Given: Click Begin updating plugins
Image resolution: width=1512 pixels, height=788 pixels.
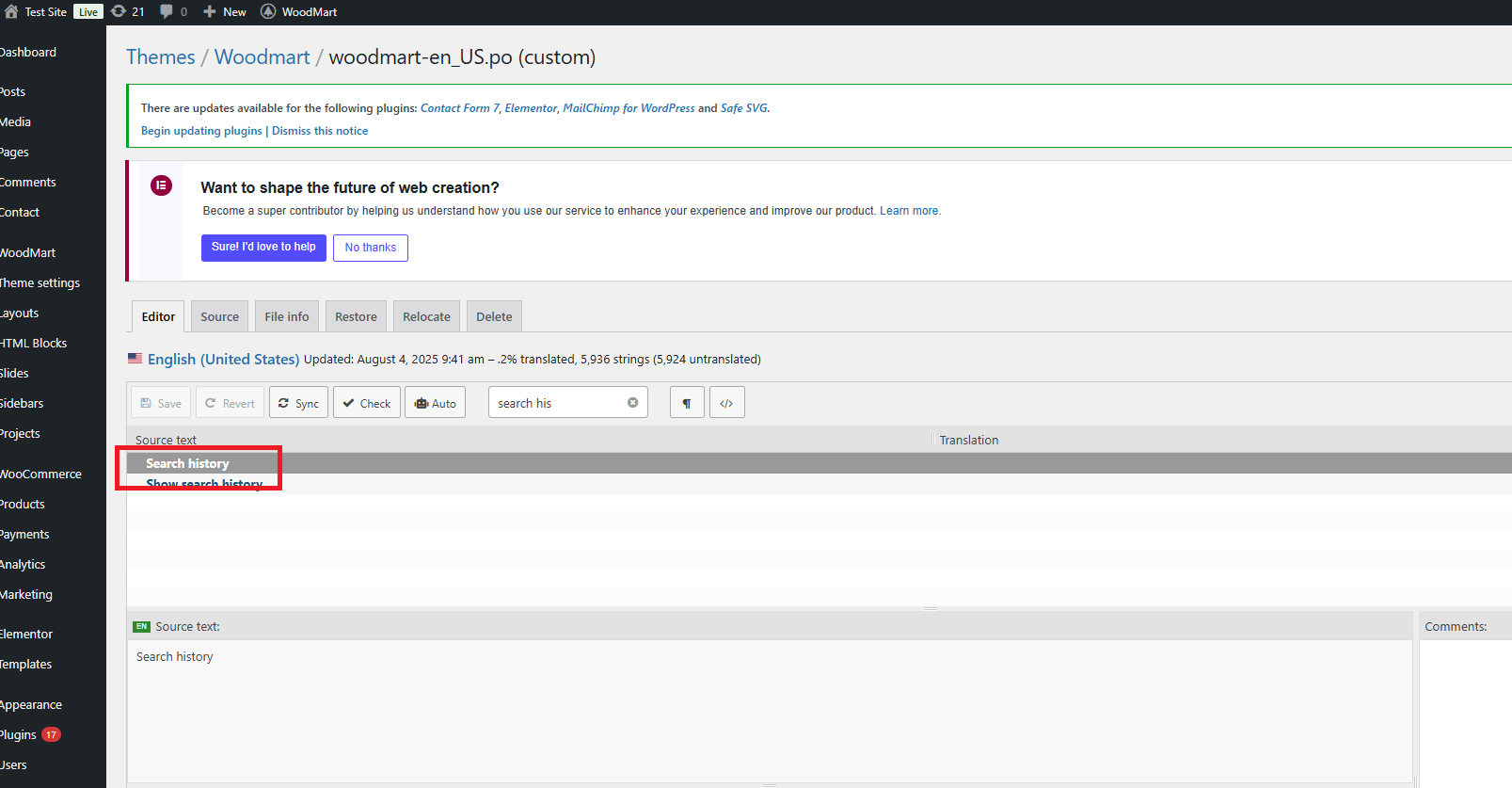Looking at the screenshot, I should point(201,131).
